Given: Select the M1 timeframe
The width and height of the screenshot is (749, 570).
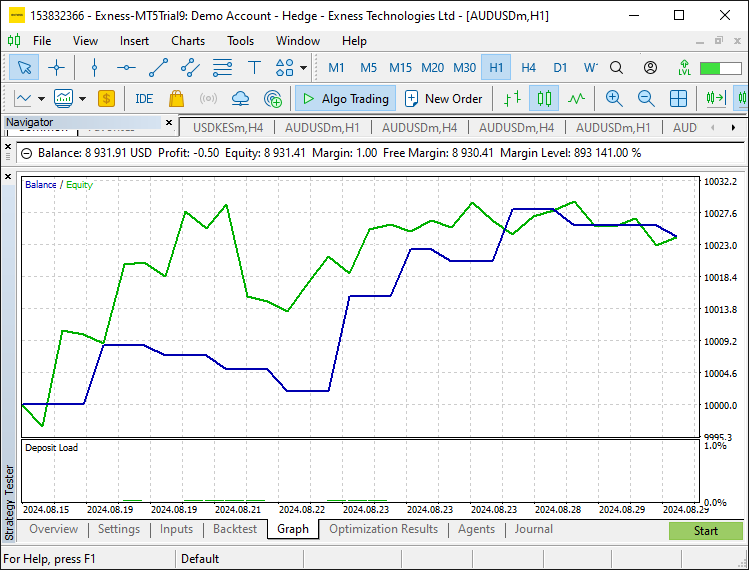Looking at the screenshot, I should (x=336, y=67).
